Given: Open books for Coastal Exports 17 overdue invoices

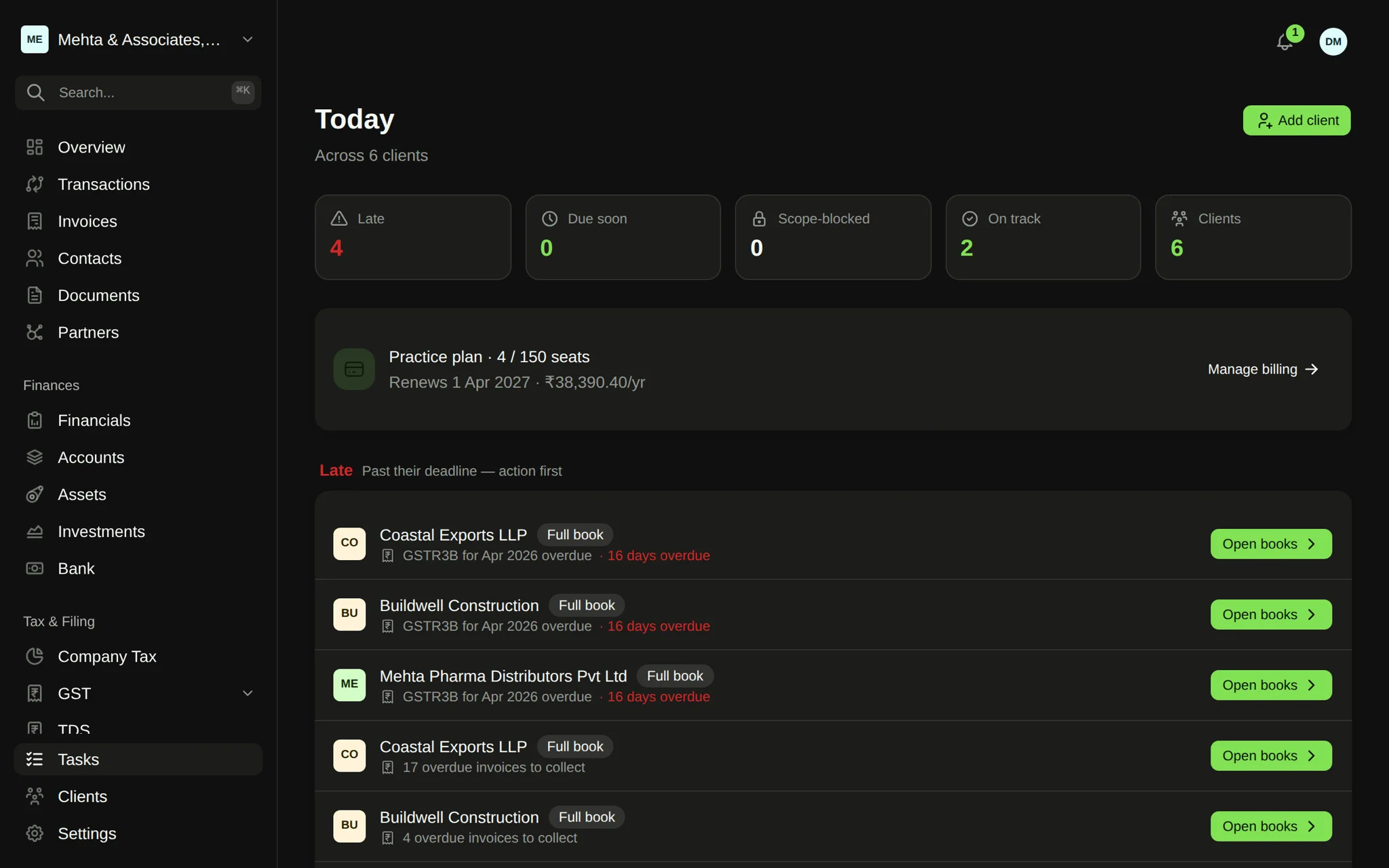Looking at the screenshot, I should click(1271, 755).
